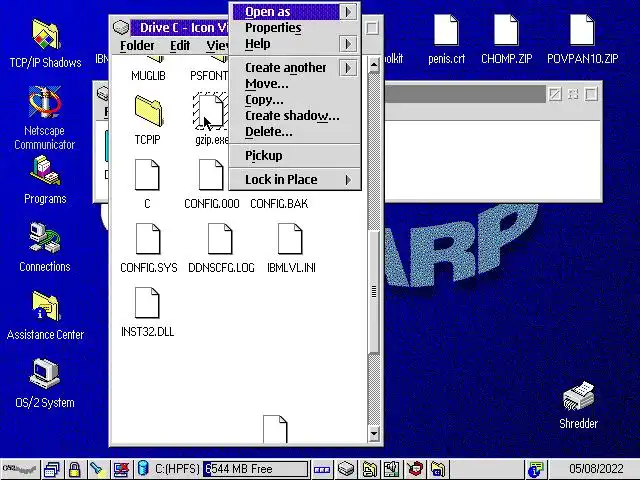640x480 pixels.
Task: Click the Drive C title bar drive icon
Action: pos(121,27)
